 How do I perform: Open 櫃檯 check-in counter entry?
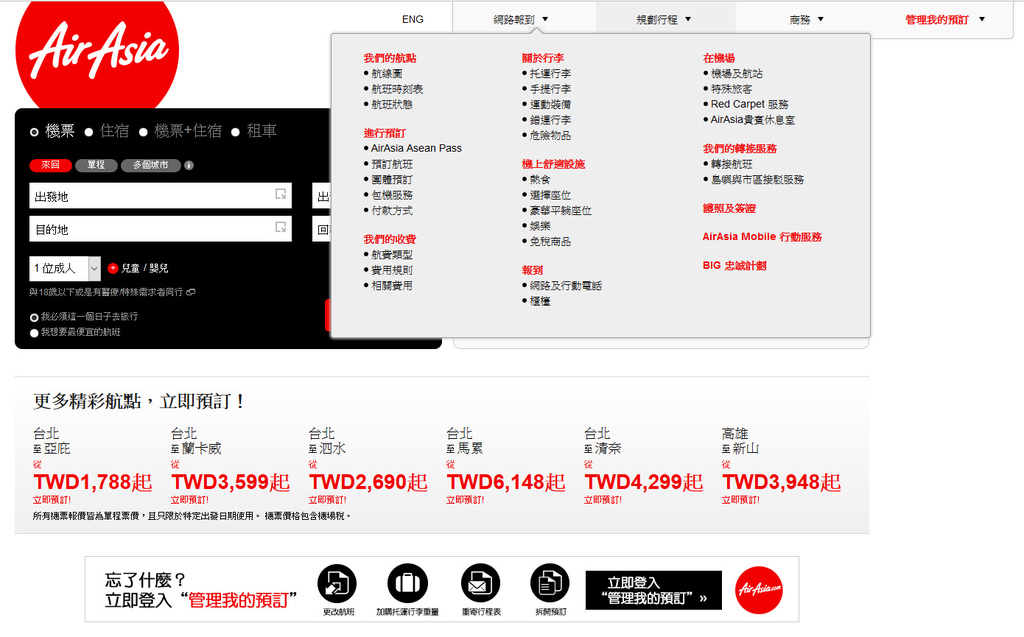coord(540,301)
